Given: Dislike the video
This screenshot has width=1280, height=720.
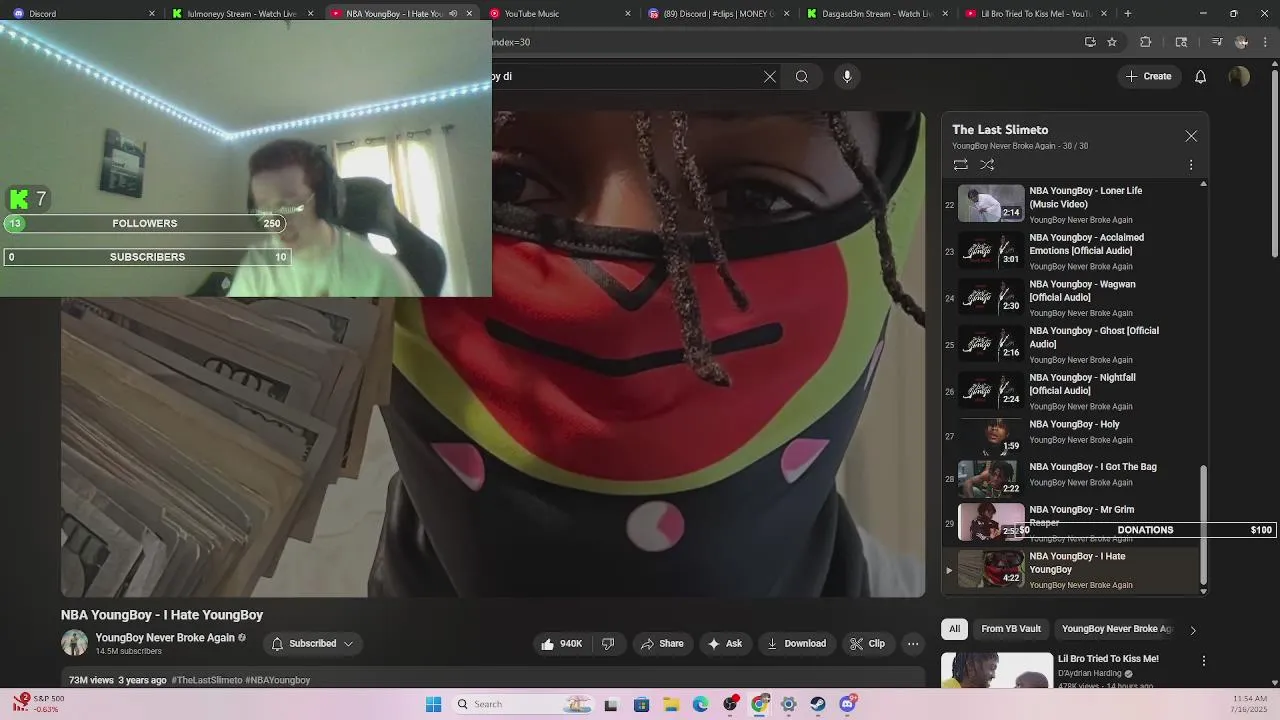Looking at the screenshot, I should (x=608, y=644).
